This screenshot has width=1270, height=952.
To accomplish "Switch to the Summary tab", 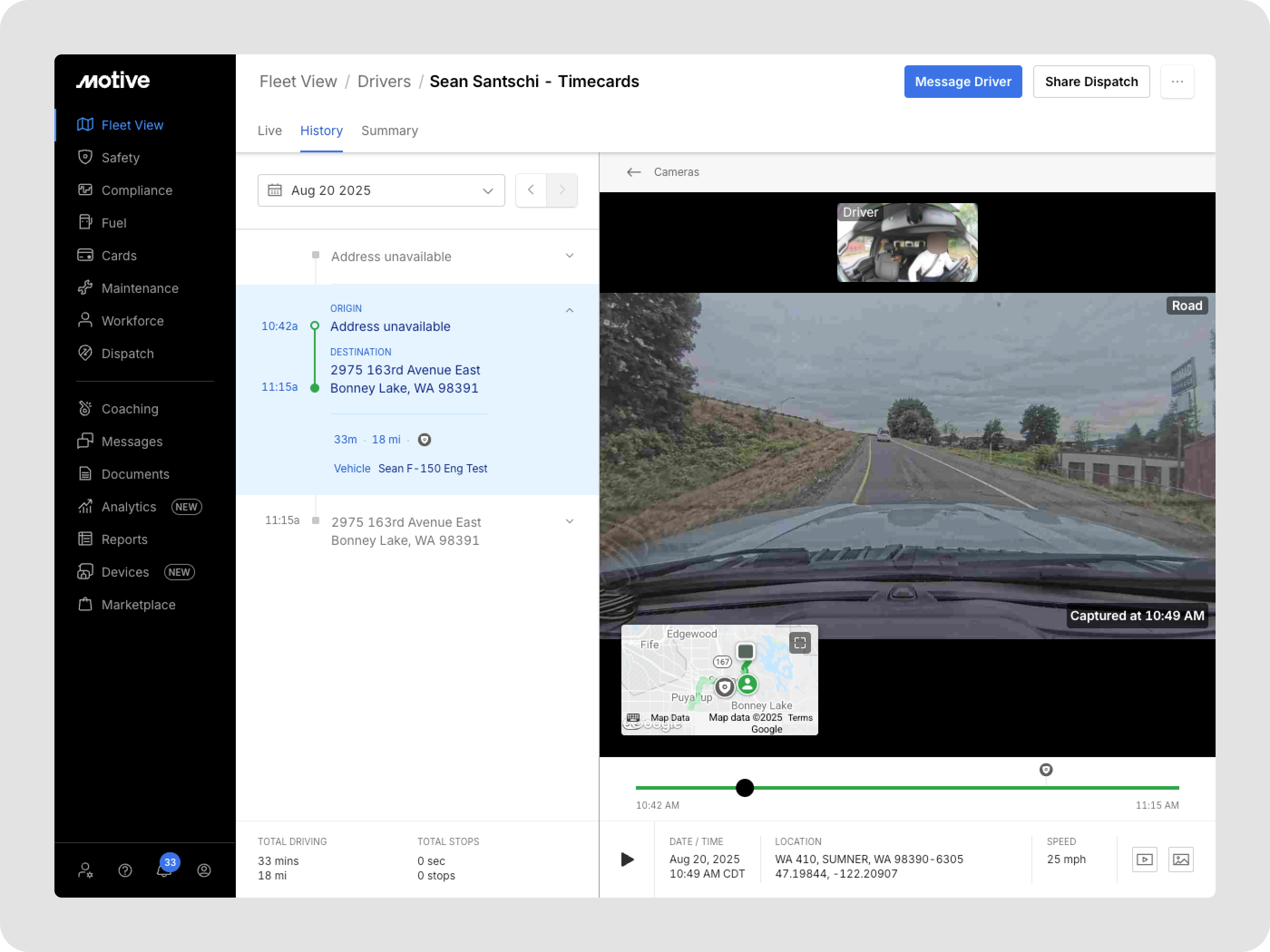I will pos(389,131).
